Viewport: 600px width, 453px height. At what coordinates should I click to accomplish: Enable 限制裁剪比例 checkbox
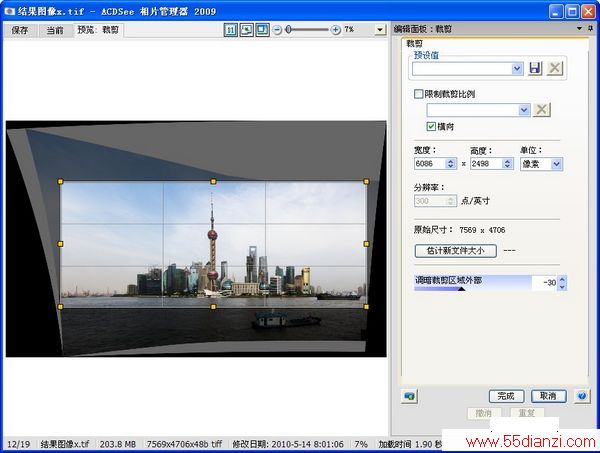(419, 94)
